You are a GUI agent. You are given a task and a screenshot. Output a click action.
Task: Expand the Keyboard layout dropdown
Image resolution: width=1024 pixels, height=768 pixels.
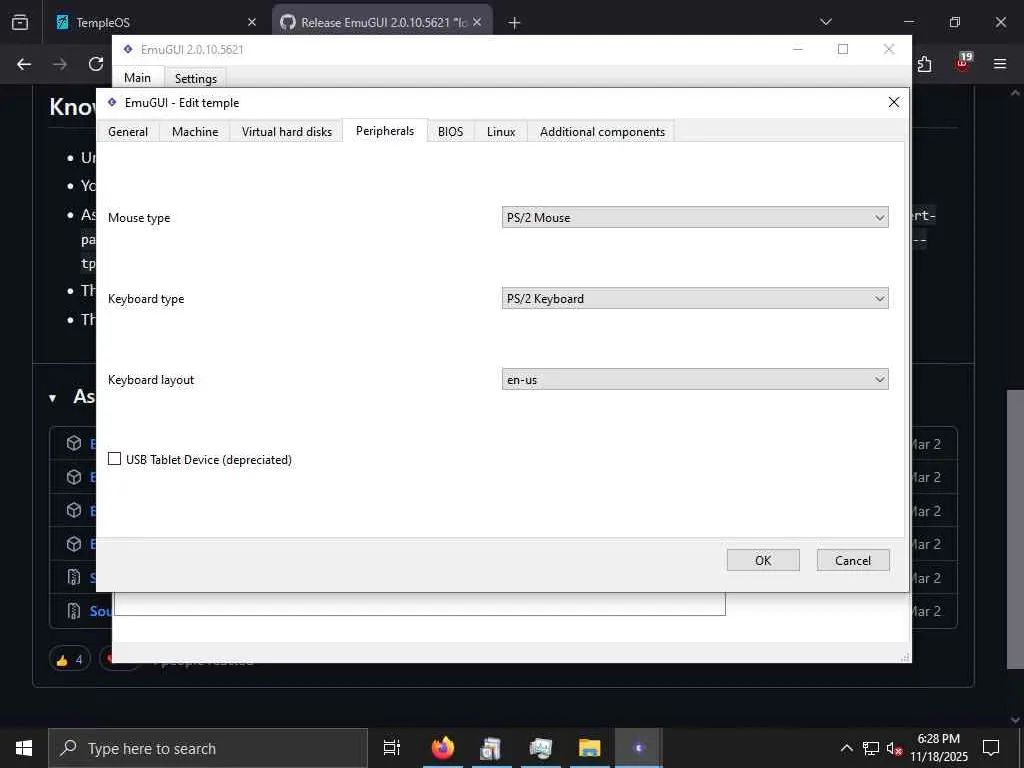(695, 379)
